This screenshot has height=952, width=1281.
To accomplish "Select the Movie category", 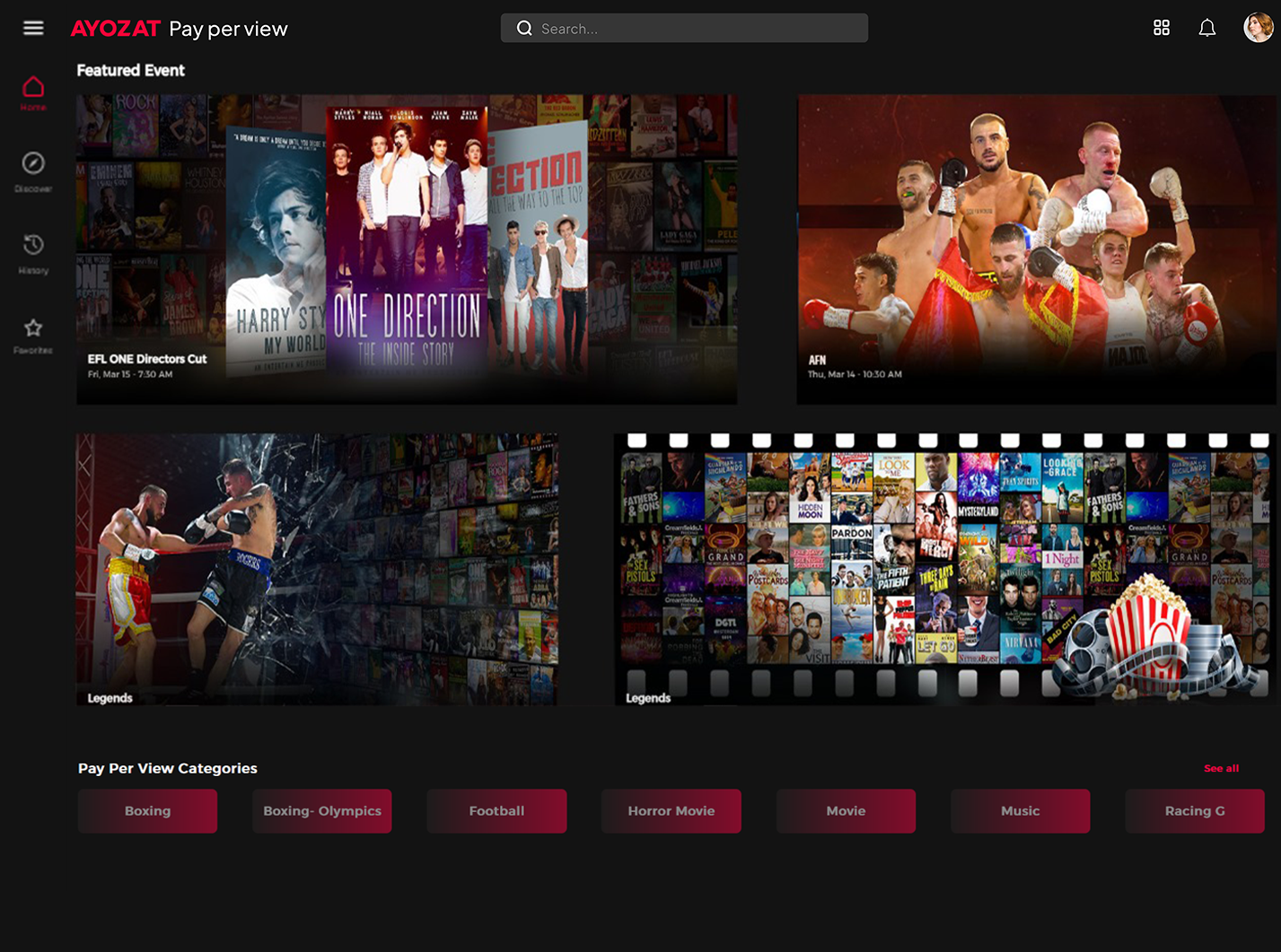I will pos(846,811).
